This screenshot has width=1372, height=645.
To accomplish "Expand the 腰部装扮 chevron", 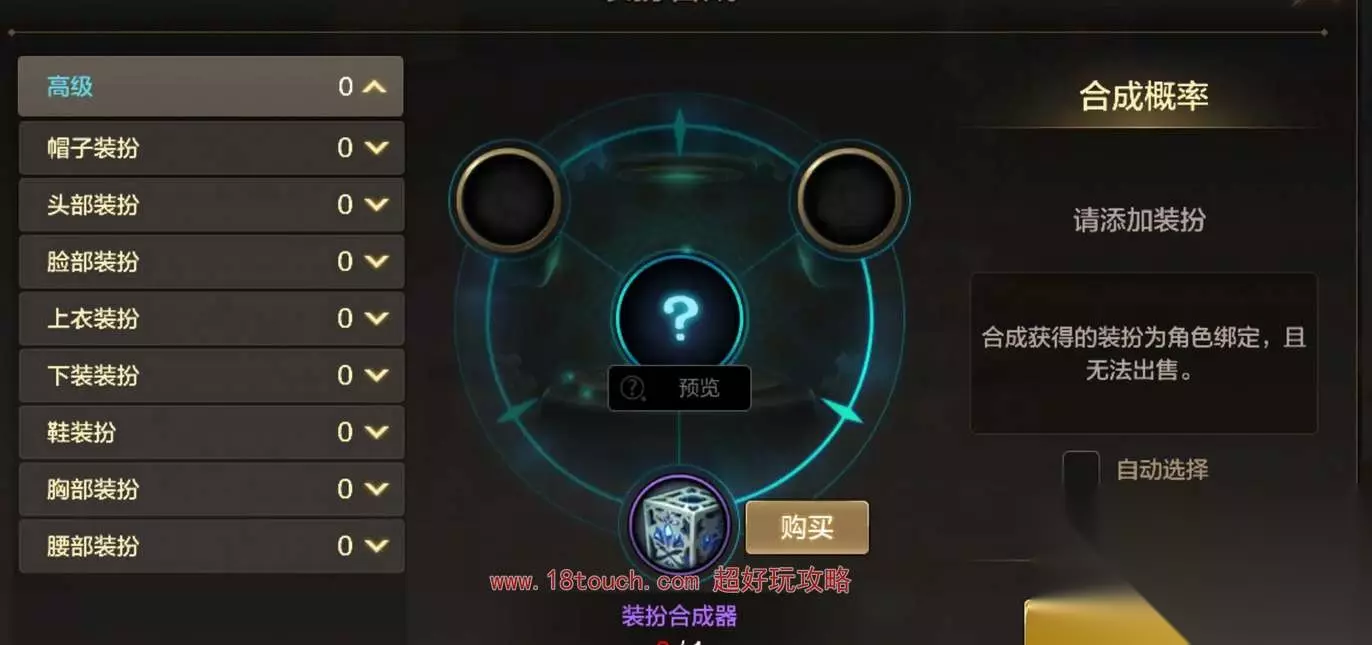I will [x=376, y=546].
